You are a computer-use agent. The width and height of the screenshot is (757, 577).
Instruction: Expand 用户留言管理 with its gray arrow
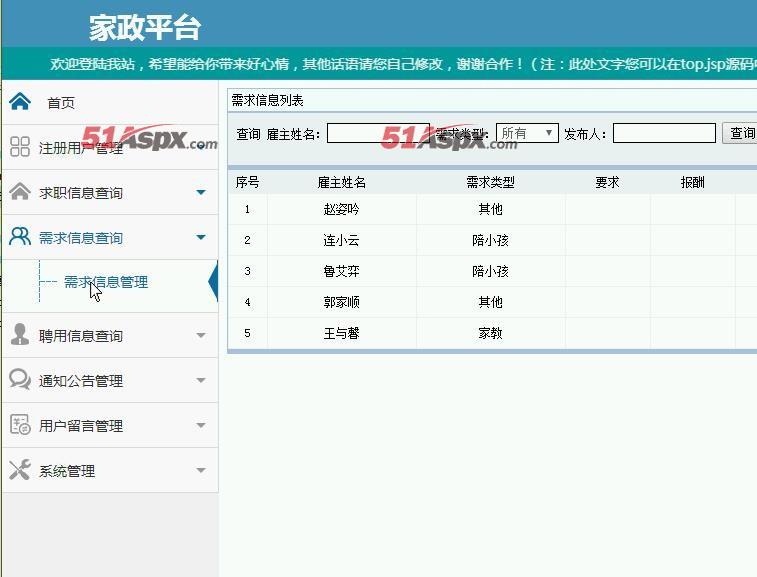tap(201, 425)
